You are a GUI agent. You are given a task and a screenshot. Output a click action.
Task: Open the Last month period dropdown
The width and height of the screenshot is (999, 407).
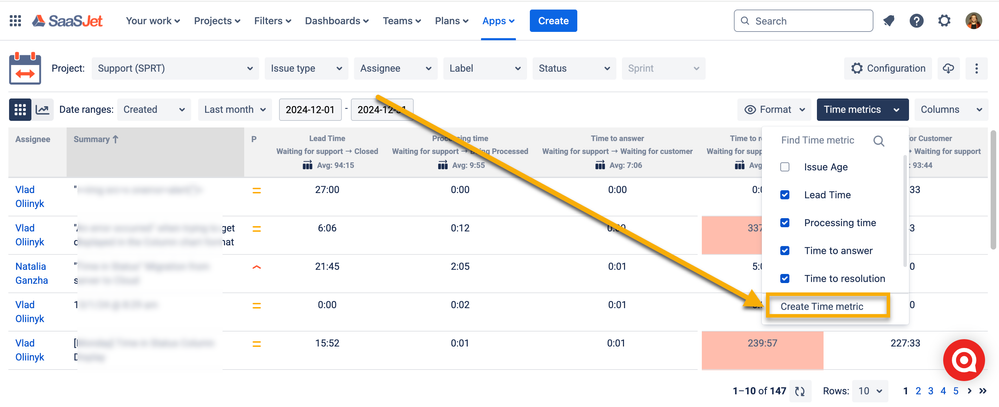click(234, 110)
